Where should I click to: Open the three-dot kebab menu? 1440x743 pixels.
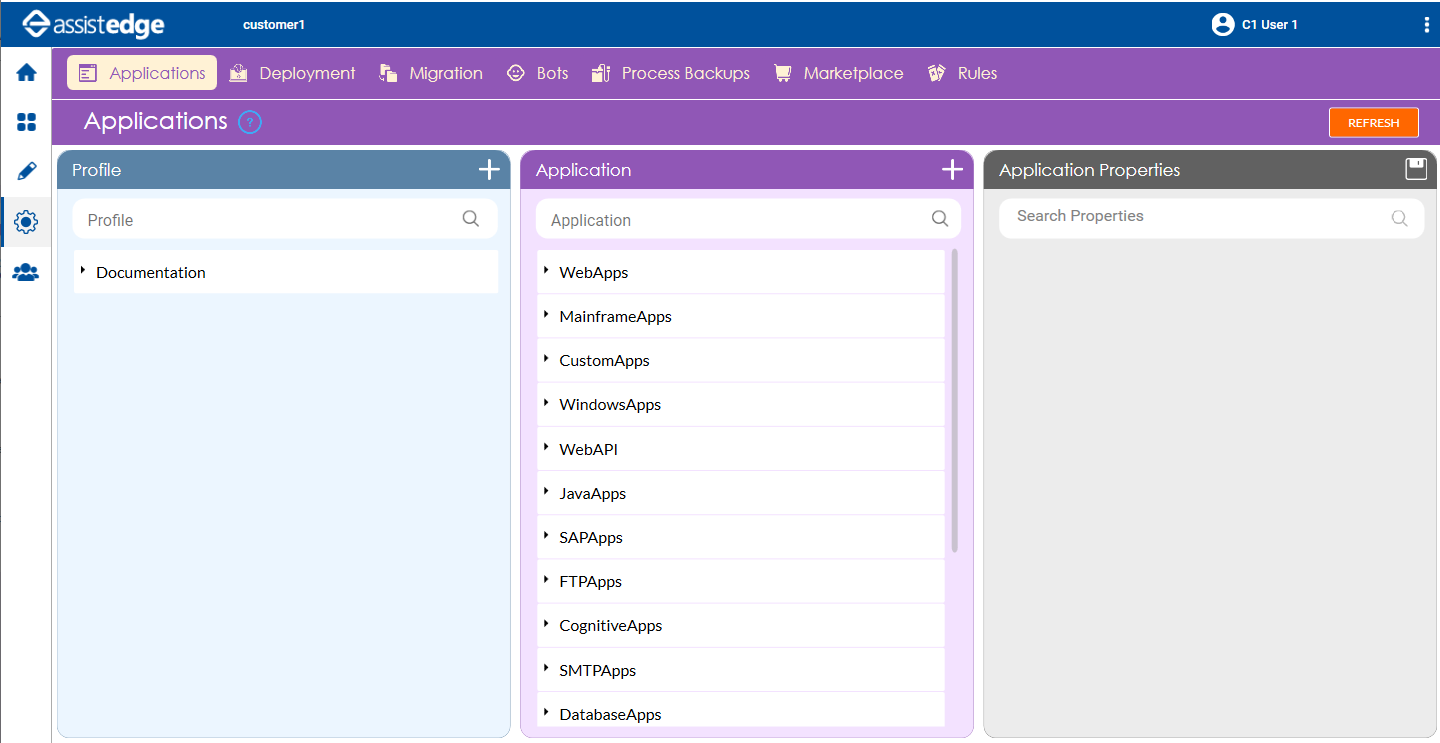(x=1426, y=25)
